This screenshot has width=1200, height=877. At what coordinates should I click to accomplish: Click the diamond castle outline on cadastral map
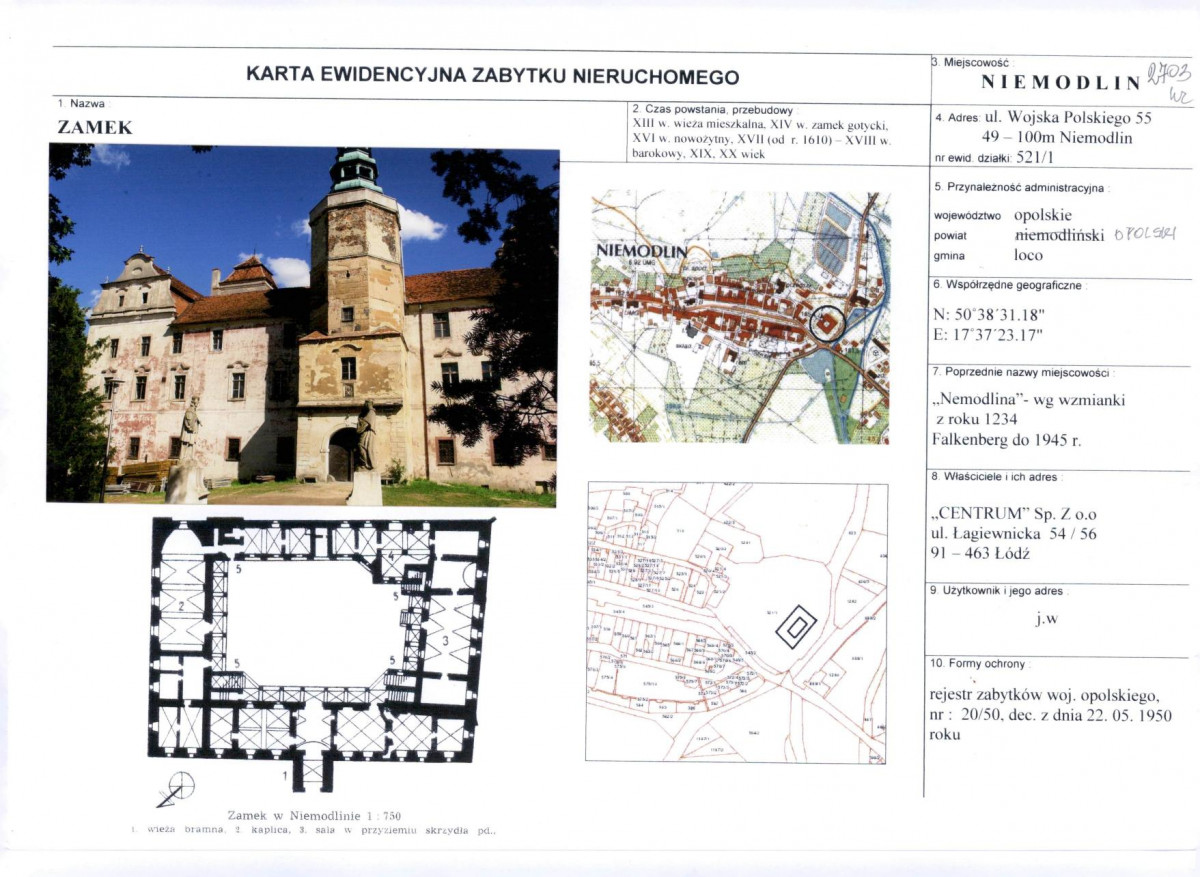coord(796,627)
